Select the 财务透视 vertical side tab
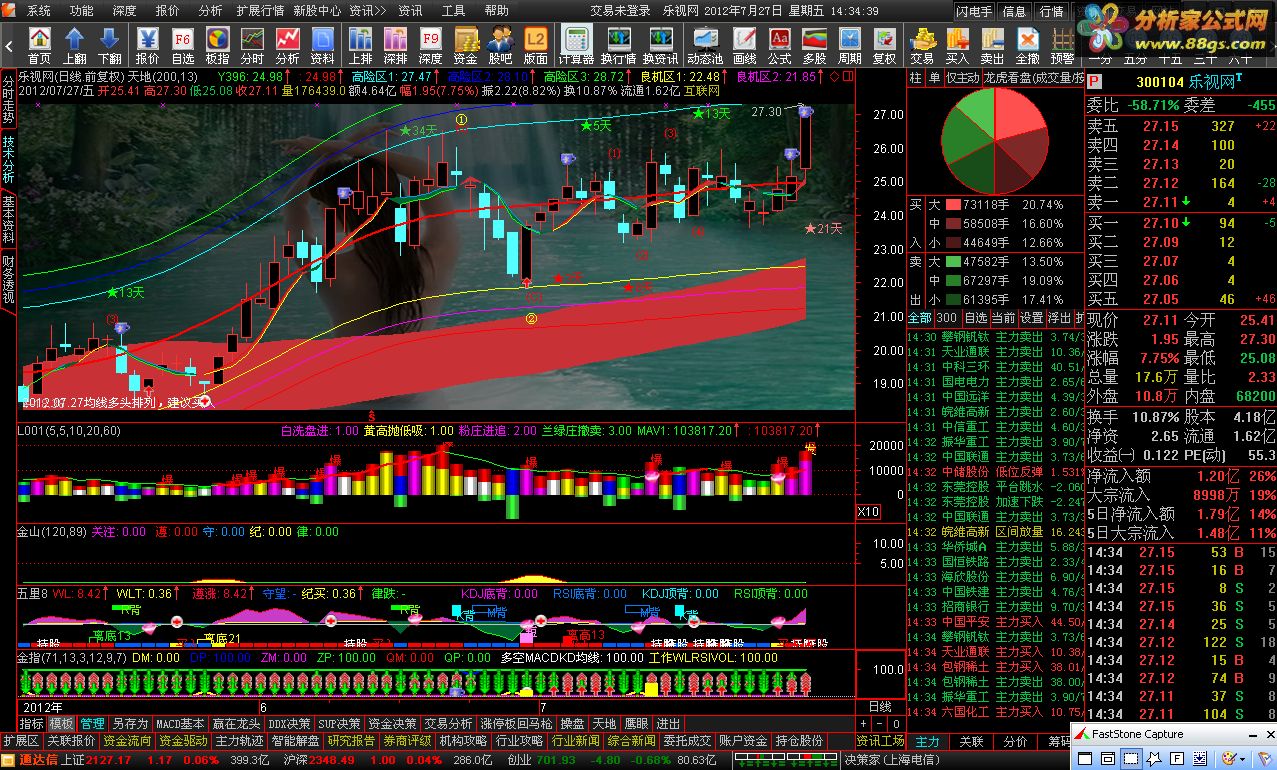Screen dimensions: 1277x770 tap(8, 279)
